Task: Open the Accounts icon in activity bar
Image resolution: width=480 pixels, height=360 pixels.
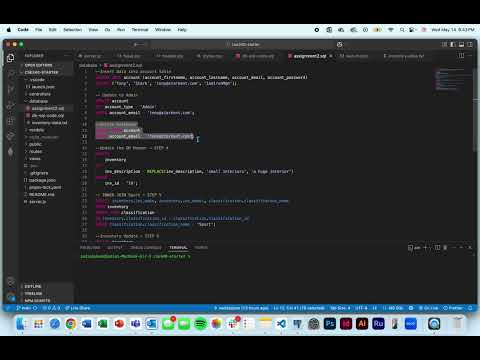Action: pos(10,282)
